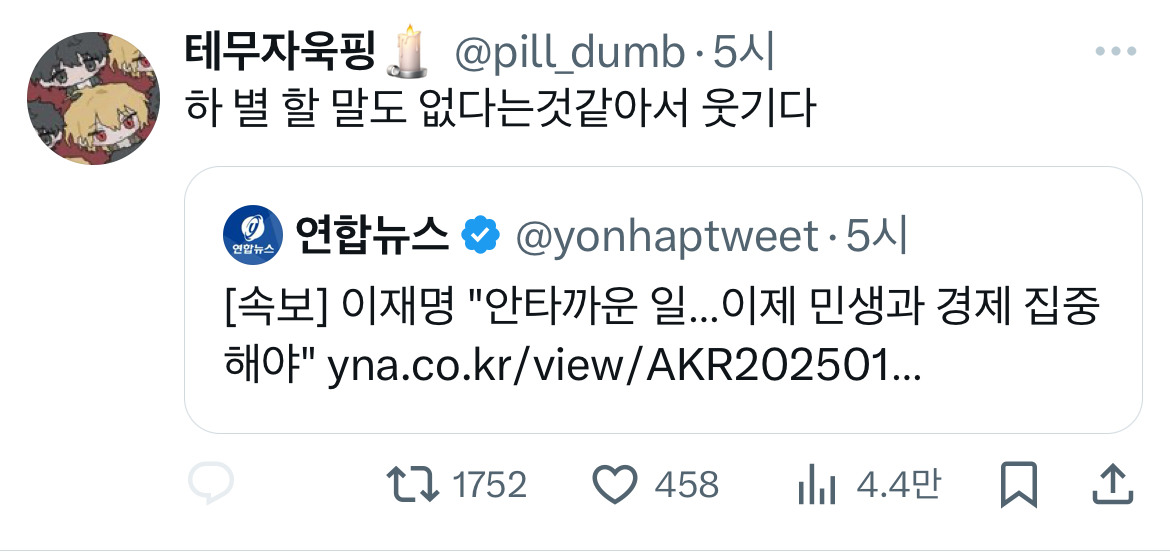
Task: Open the three-dot more options menu
Action: 1116,51
